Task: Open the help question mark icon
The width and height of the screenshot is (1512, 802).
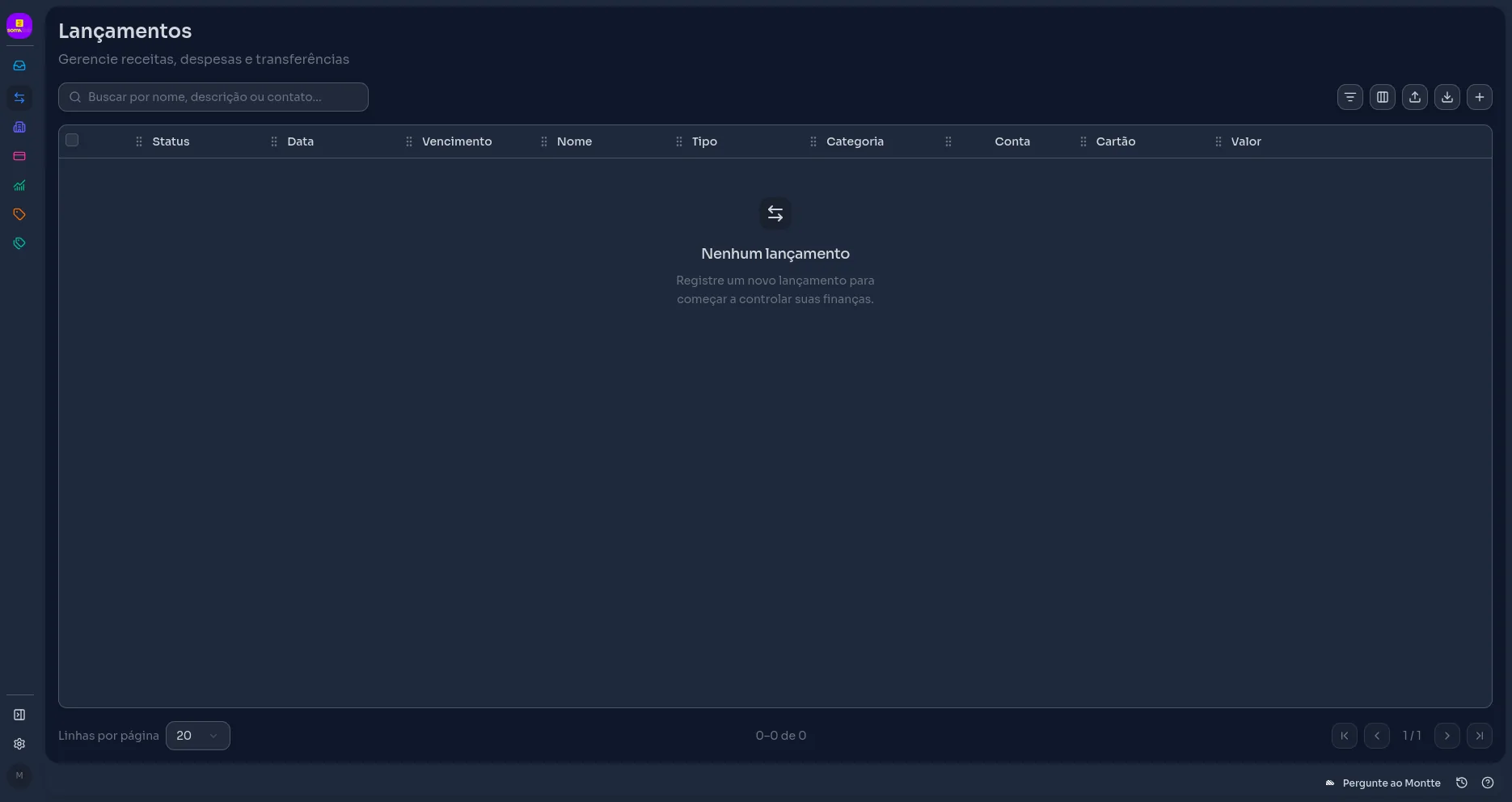Action: pyautogui.click(x=1488, y=783)
